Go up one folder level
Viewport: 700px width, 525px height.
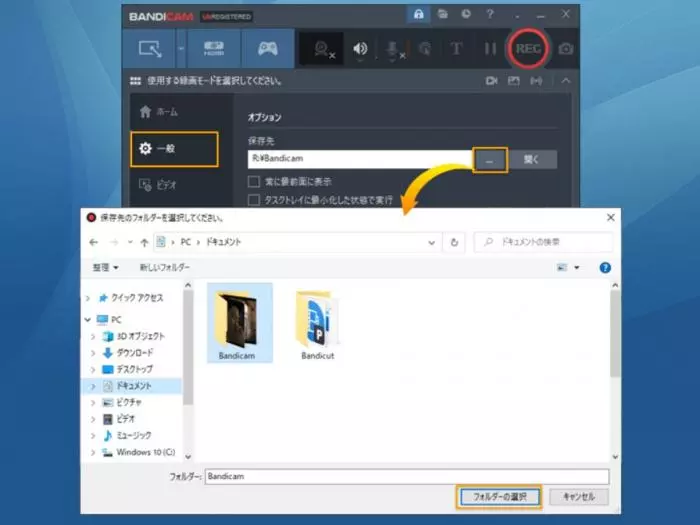[144, 242]
